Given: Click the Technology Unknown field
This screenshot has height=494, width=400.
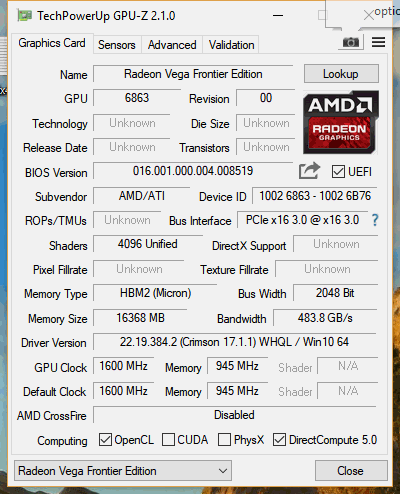Looking at the screenshot, I should (132, 123).
